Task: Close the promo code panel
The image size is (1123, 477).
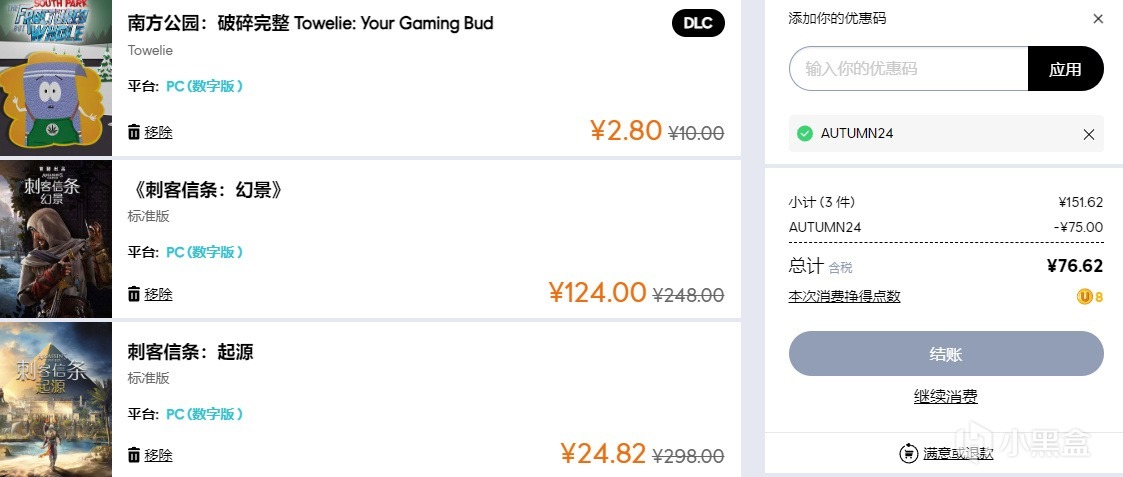Action: click(1098, 19)
